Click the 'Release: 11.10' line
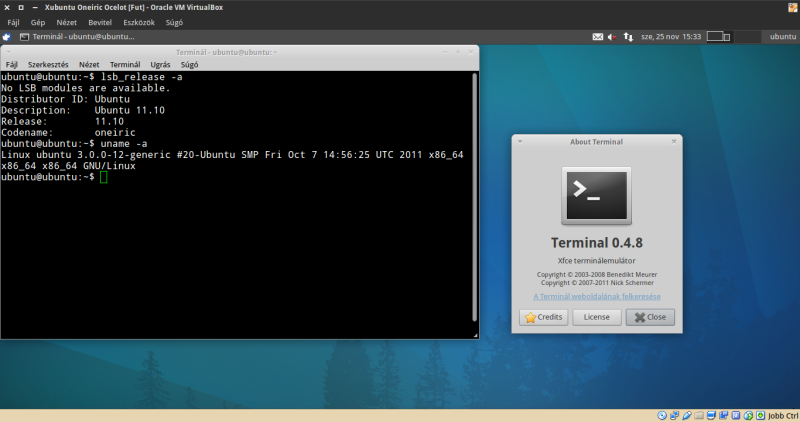800x422 pixels. click(62, 121)
